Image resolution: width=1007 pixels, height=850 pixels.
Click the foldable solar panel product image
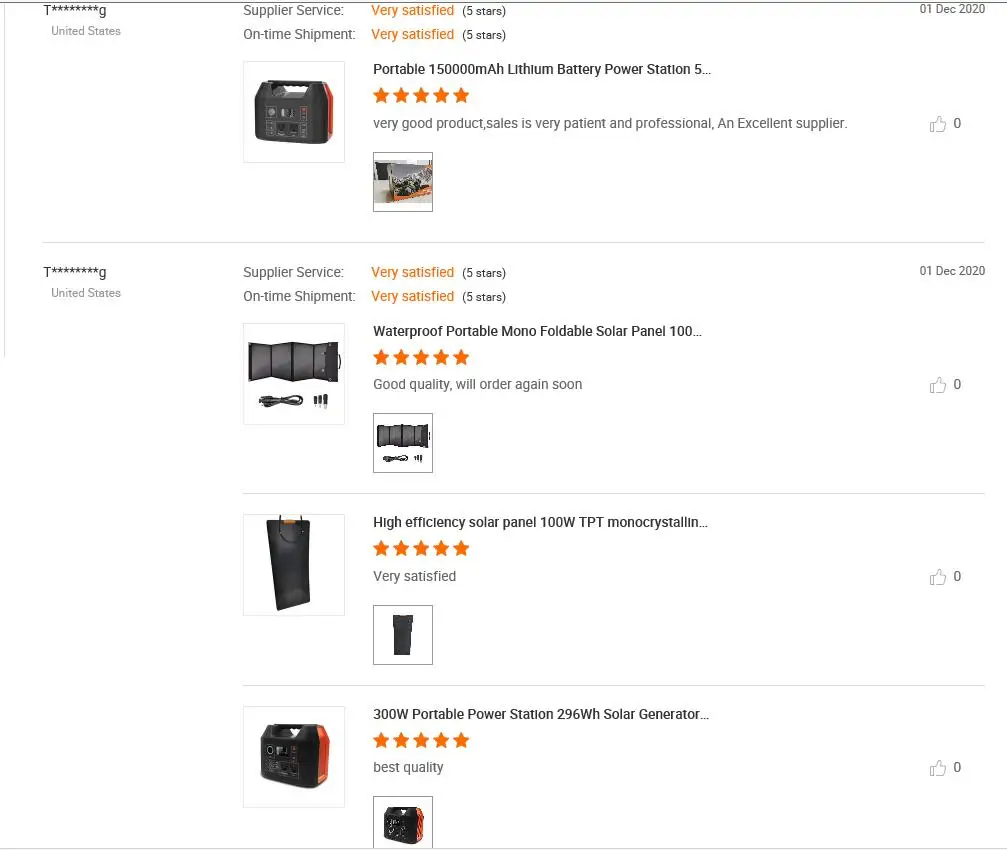[294, 374]
